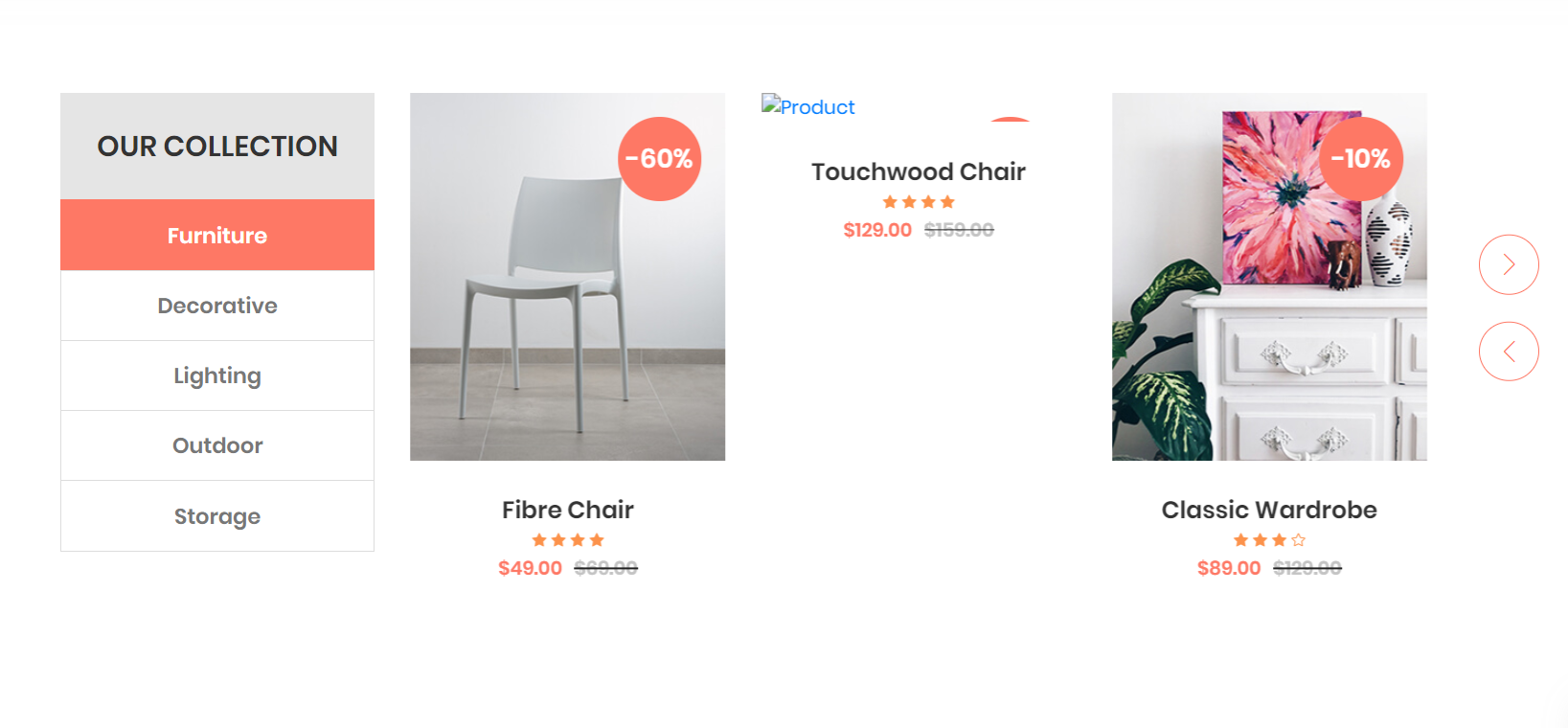Click the $49.00 Fibre Chair price

click(x=530, y=568)
